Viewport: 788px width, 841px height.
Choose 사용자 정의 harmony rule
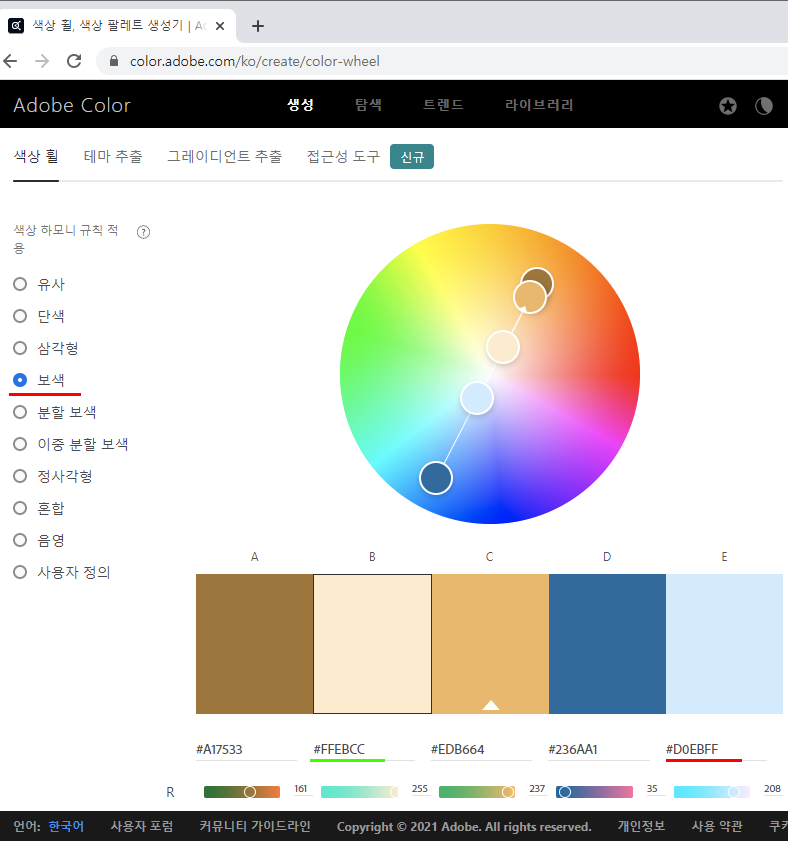tap(20, 572)
